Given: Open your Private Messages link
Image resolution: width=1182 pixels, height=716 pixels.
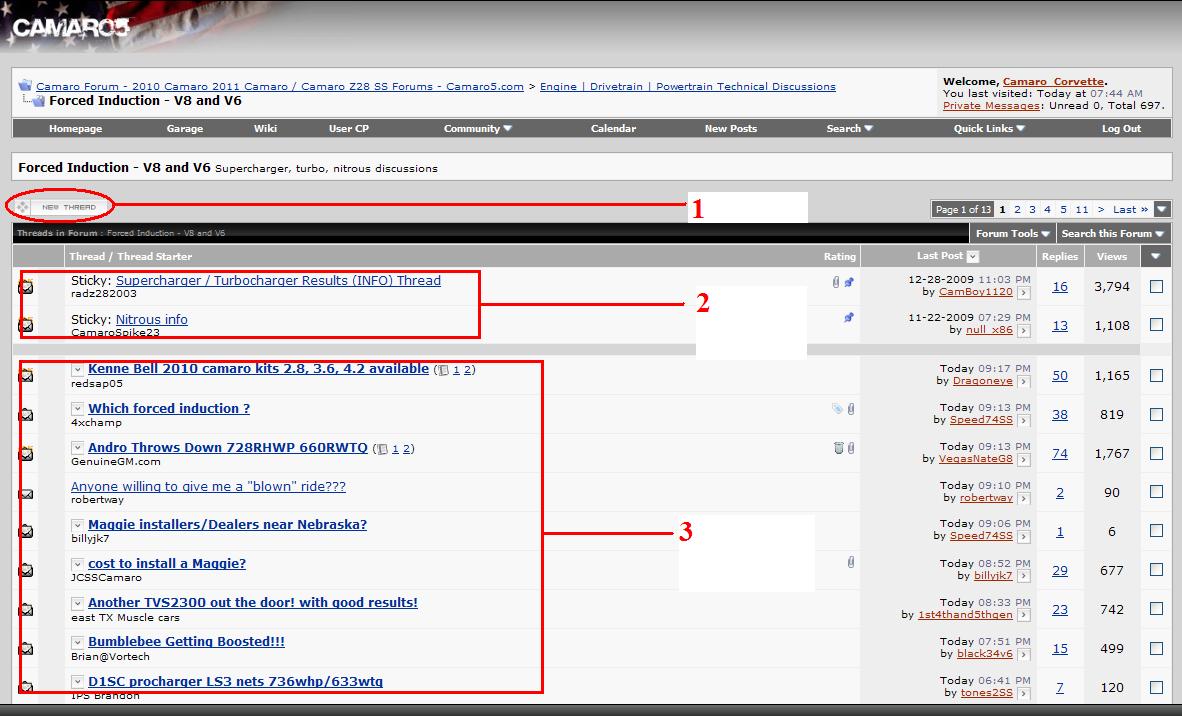Looking at the screenshot, I should point(989,104).
